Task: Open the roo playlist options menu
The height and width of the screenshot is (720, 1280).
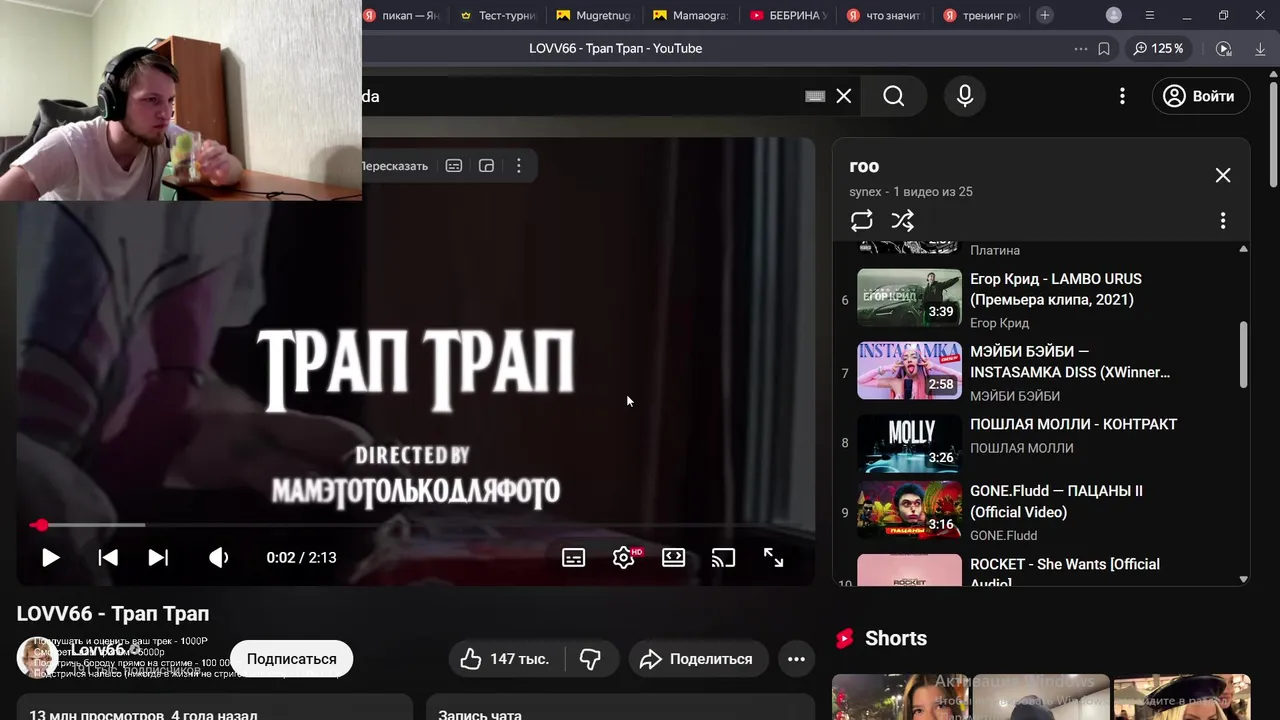Action: (1223, 221)
